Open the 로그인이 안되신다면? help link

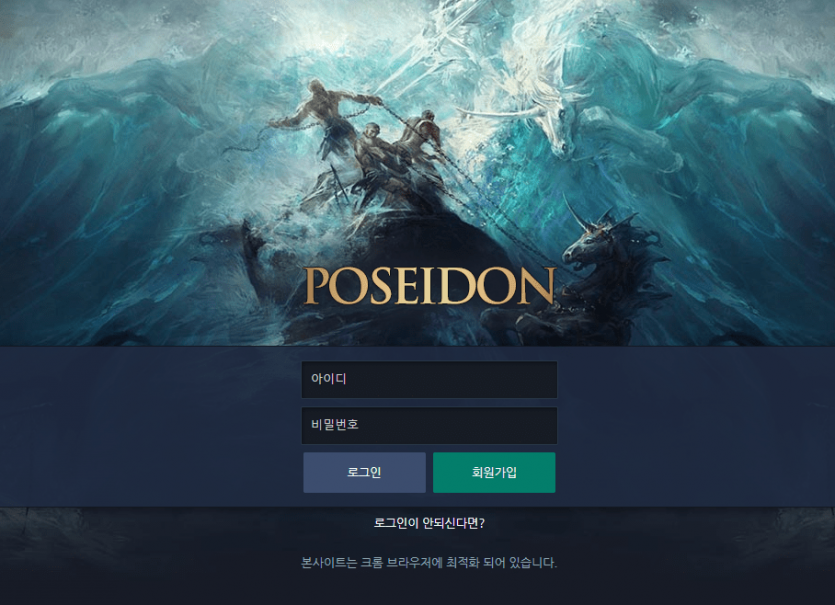(x=429, y=523)
